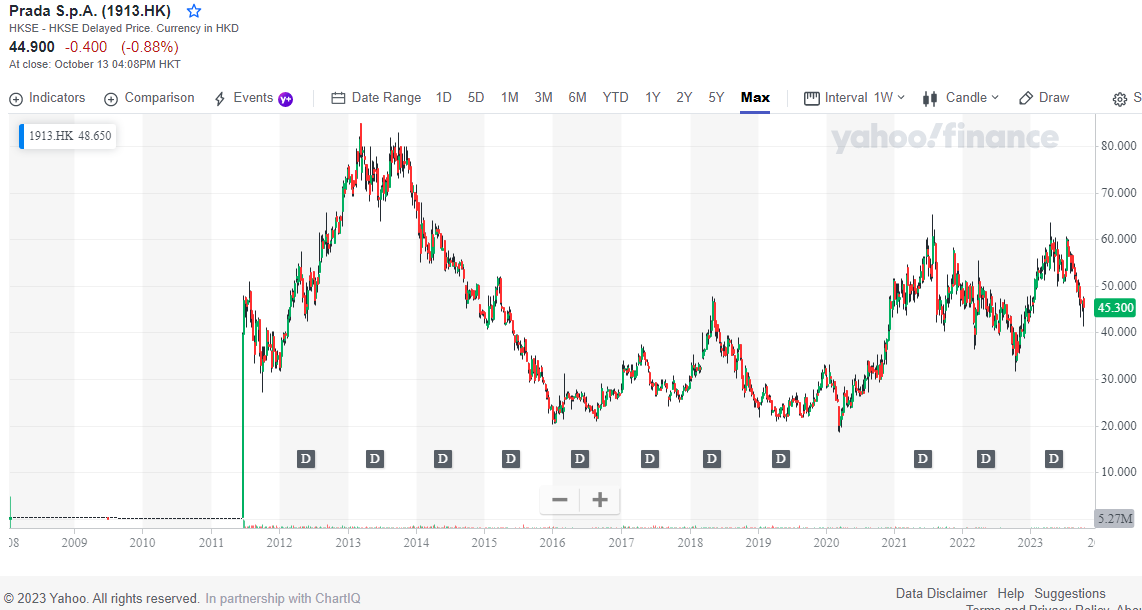The image size is (1142, 610).
Task: Open the Suggestions link
Action: [x=1070, y=593]
